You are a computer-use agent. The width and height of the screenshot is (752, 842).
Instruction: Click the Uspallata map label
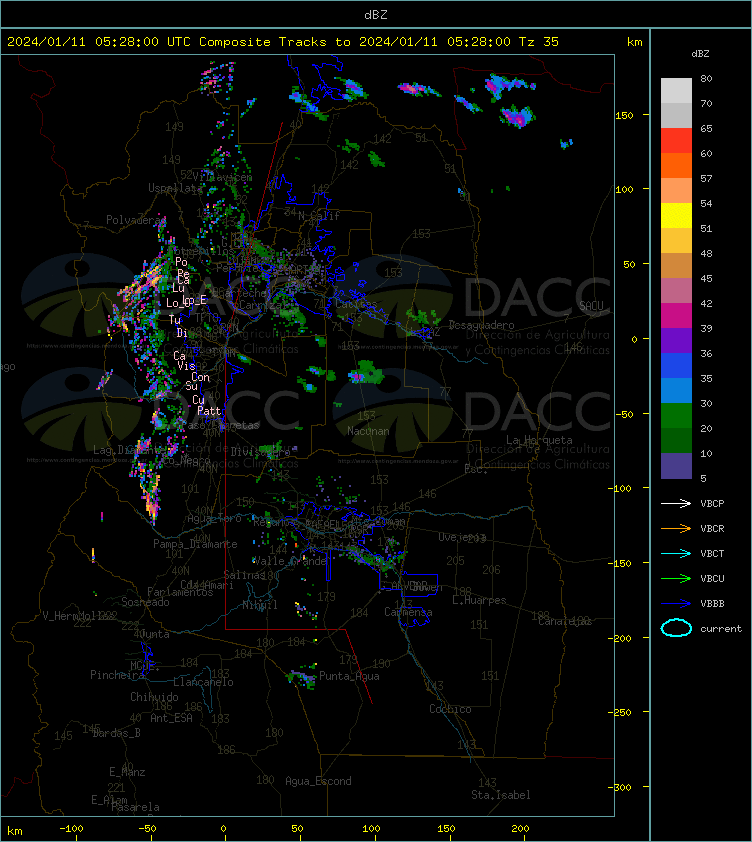coord(175,188)
